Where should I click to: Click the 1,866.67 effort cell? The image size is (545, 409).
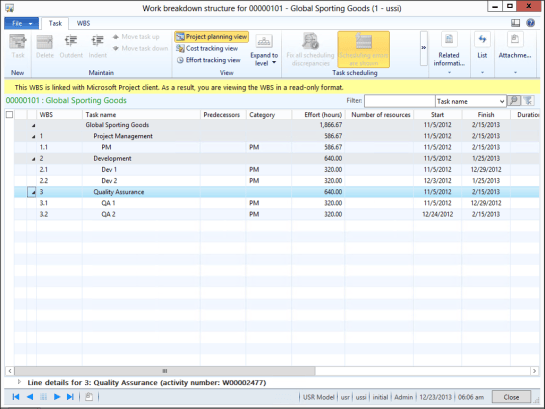(x=318, y=125)
